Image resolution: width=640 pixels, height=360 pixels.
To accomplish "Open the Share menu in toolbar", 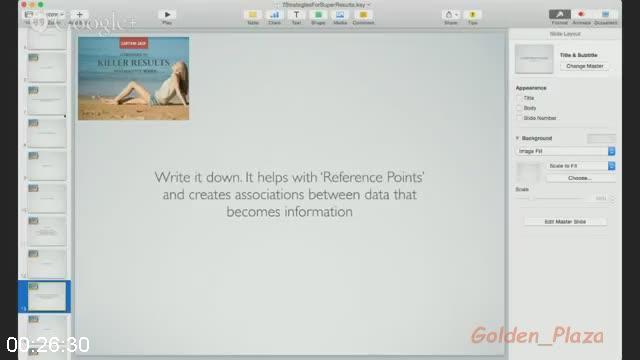I will [x=451, y=15].
